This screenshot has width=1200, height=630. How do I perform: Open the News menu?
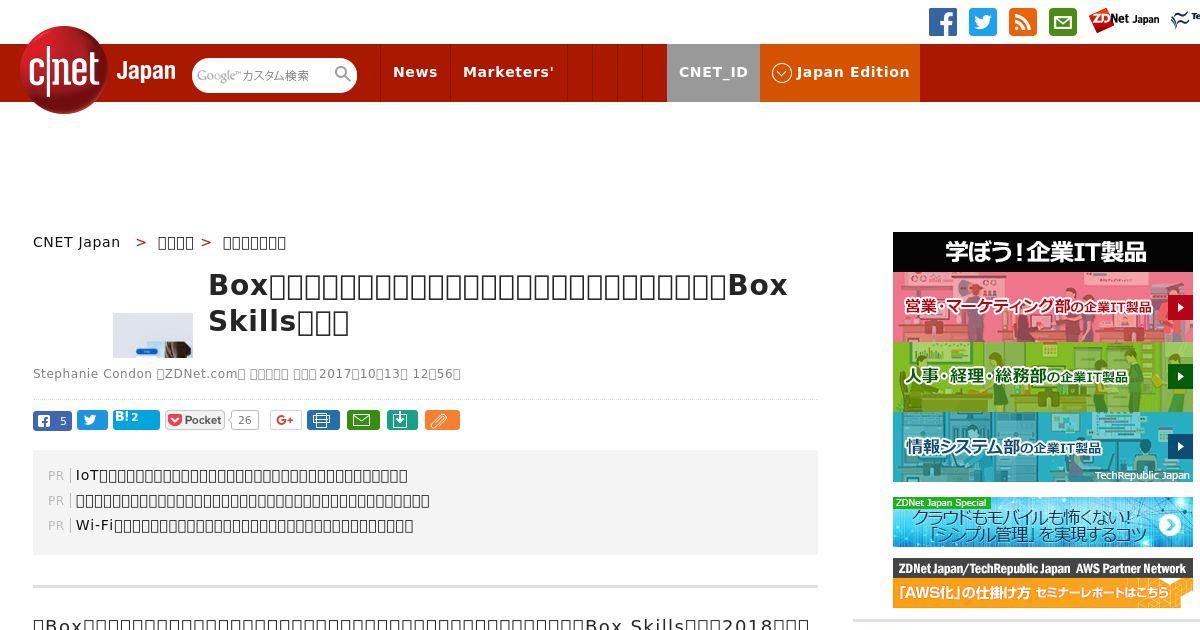click(x=415, y=73)
